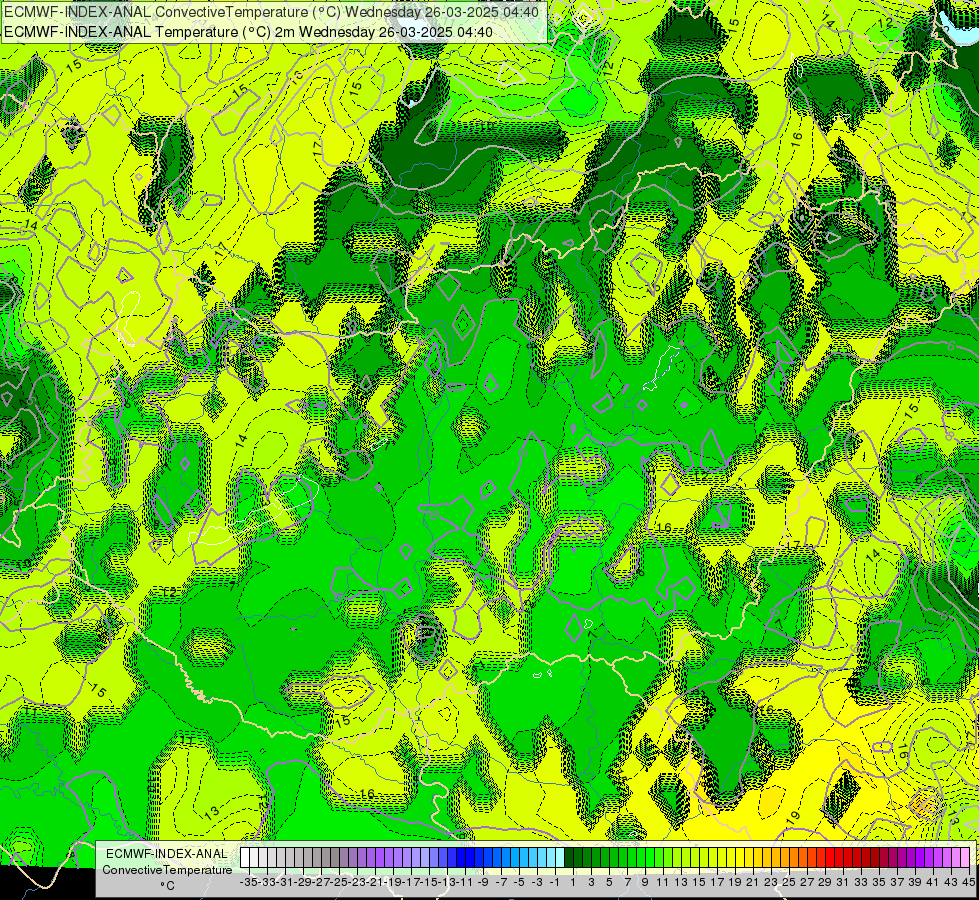This screenshot has width=979, height=900.
Task: Click the ConvectiveTemperature label in the legend
Action: click(x=167, y=870)
